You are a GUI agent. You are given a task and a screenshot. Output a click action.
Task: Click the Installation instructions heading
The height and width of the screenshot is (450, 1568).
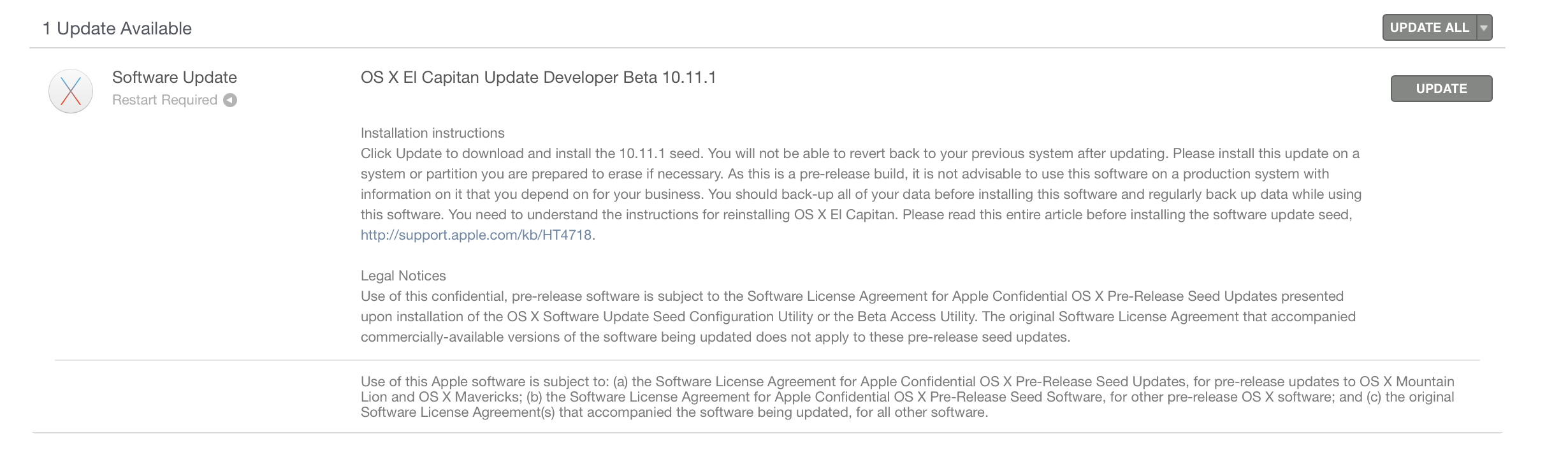point(432,133)
